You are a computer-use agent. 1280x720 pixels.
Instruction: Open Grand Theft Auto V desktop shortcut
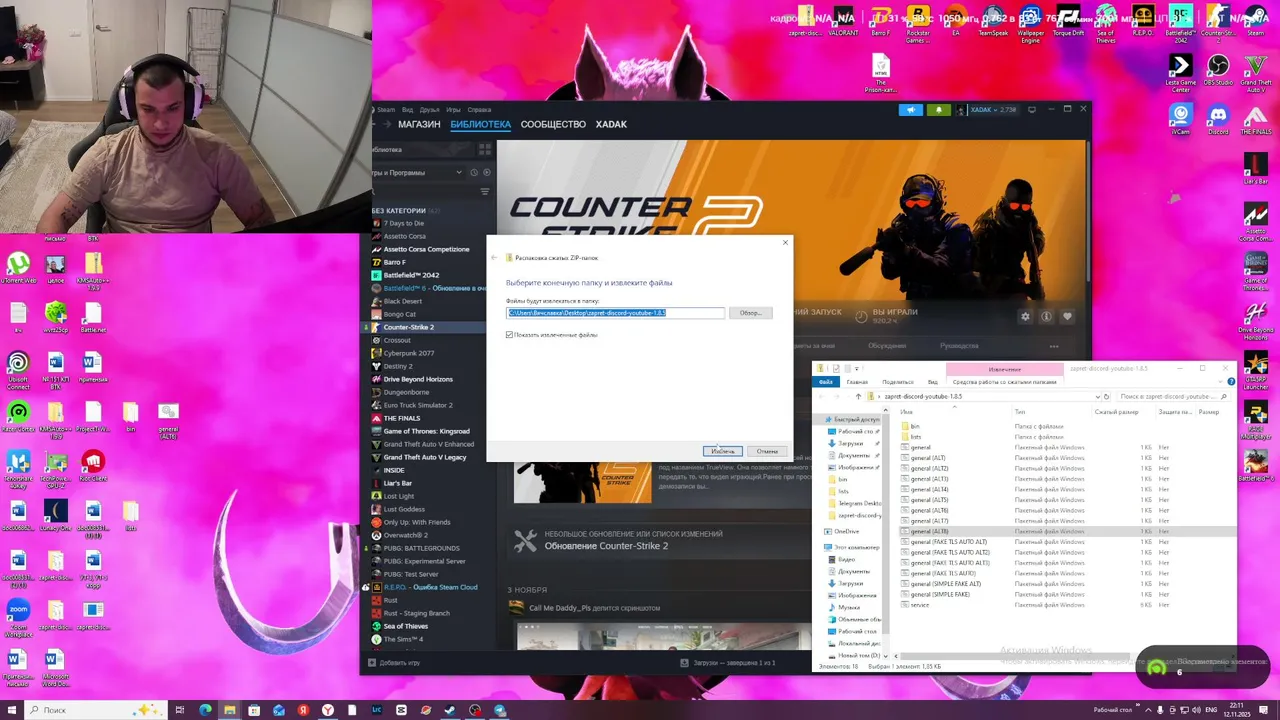pyautogui.click(x=1256, y=73)
